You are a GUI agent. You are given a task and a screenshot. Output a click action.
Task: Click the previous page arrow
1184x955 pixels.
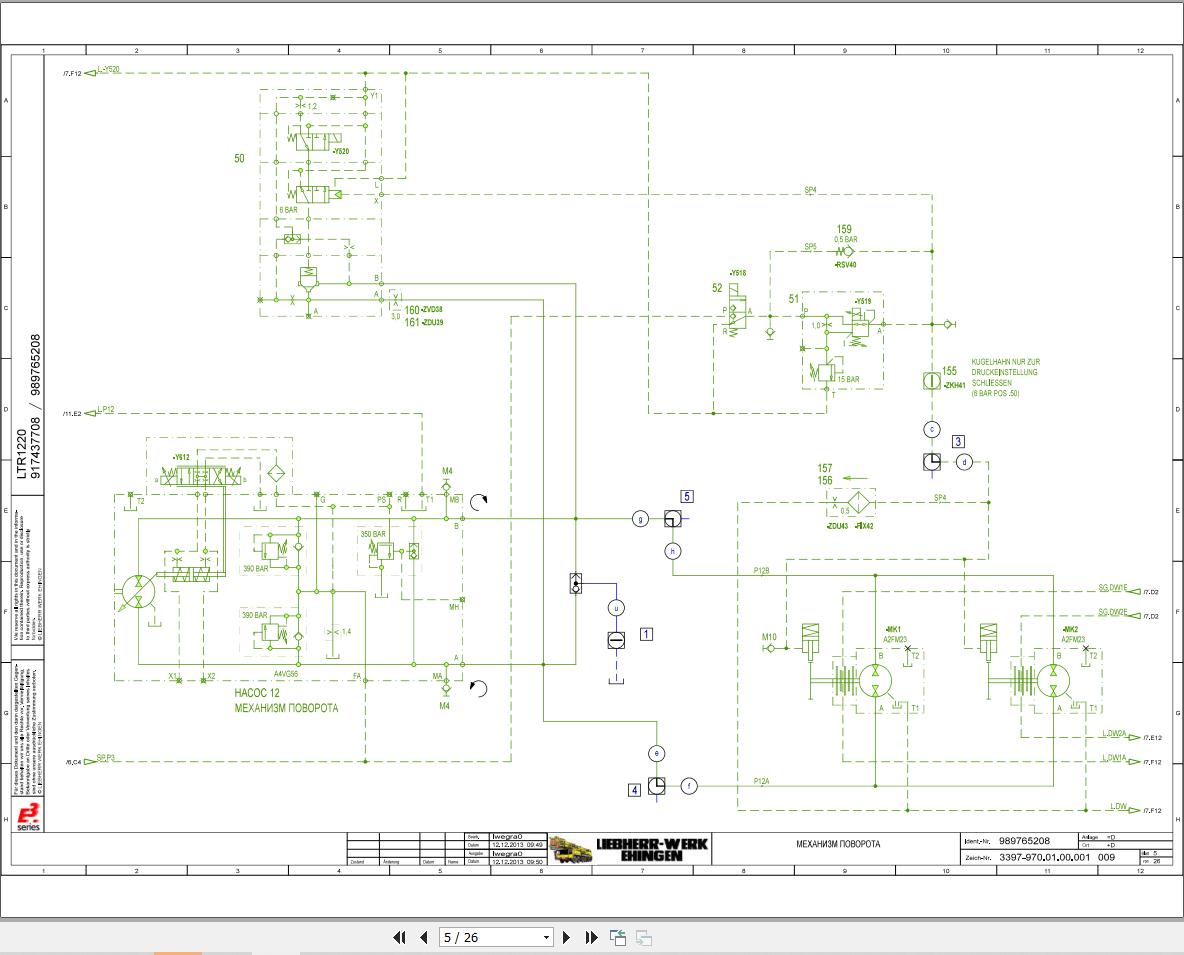[x=423, y=937]
